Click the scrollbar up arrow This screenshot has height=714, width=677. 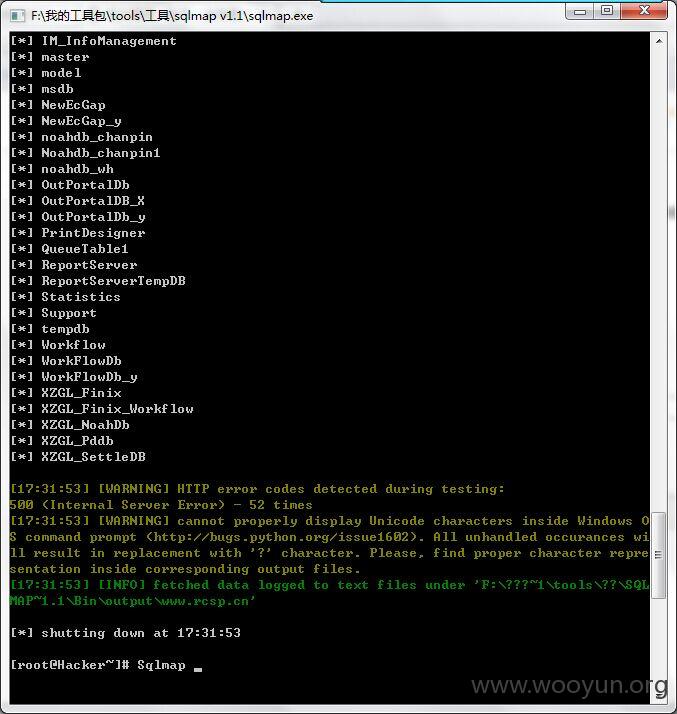coord(659,41)
